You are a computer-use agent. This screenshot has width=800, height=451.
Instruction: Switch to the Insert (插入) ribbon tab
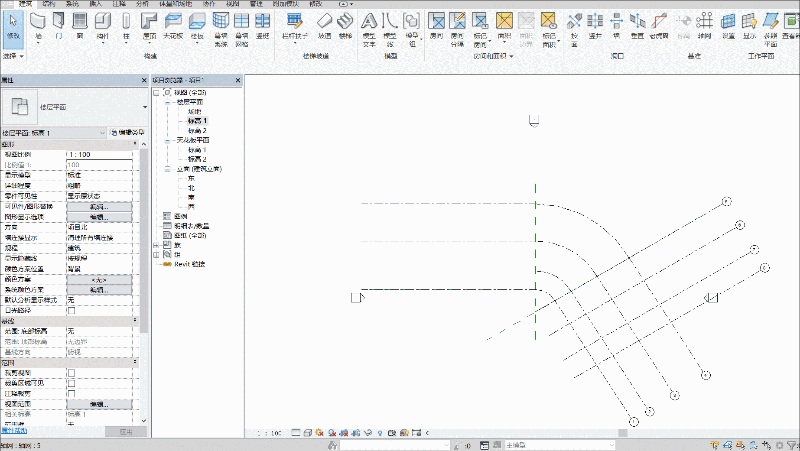(x=96, y=4)
